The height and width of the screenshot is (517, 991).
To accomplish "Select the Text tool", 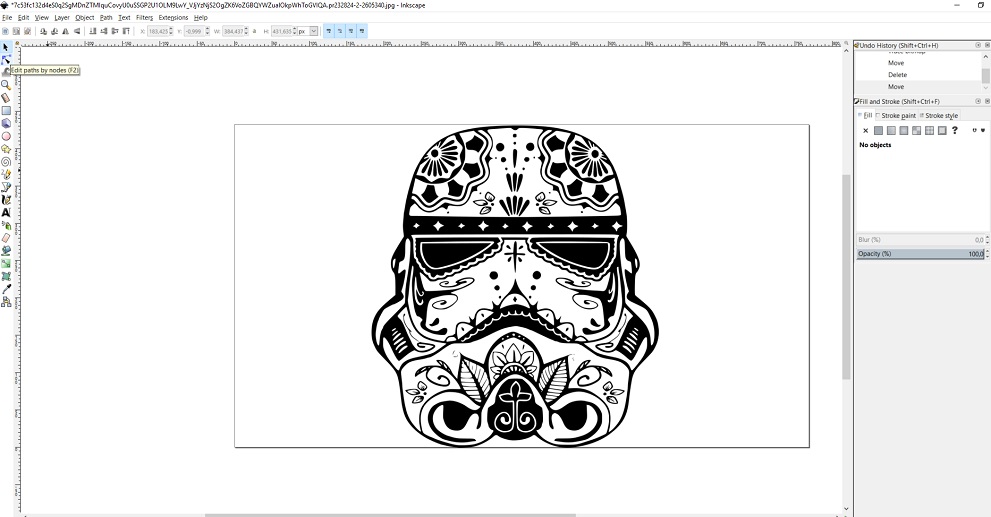I will [6, 212].
